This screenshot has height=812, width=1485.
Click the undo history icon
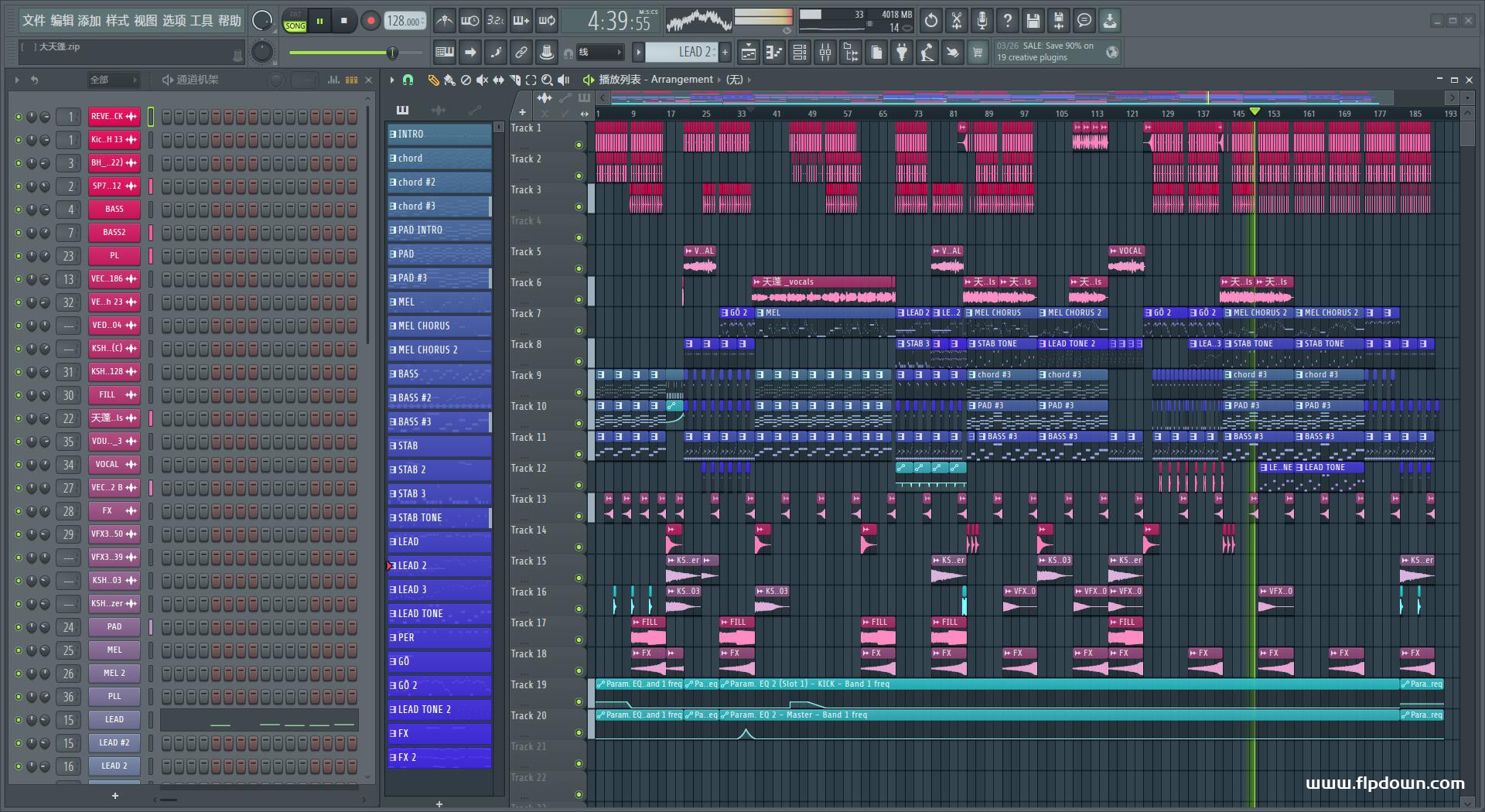(931, 21)
